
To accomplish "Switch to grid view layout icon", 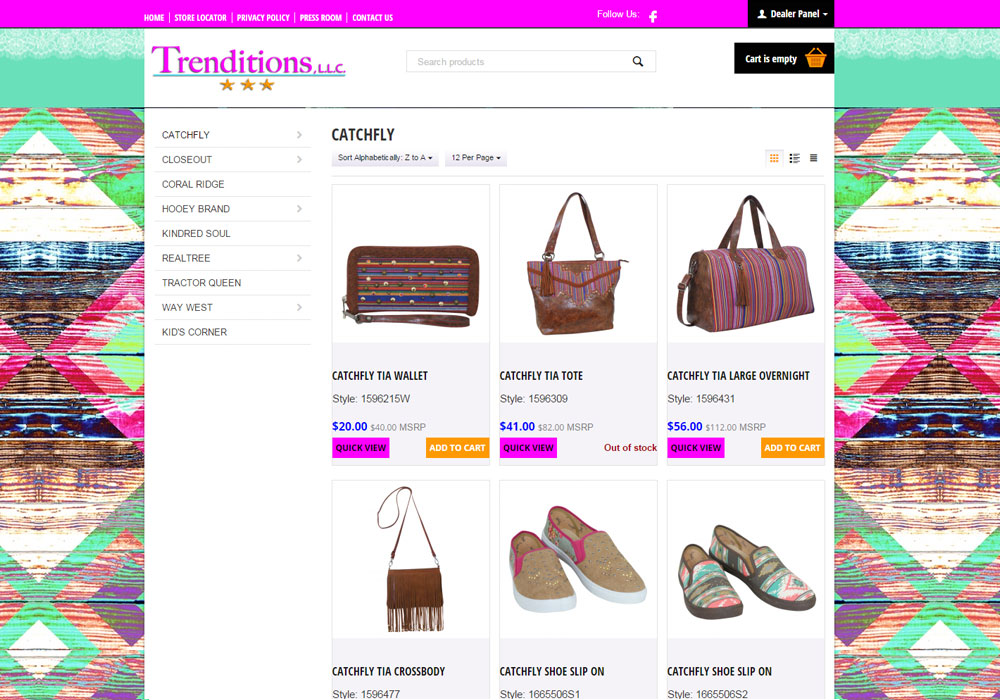I will (x=774, y=158).
